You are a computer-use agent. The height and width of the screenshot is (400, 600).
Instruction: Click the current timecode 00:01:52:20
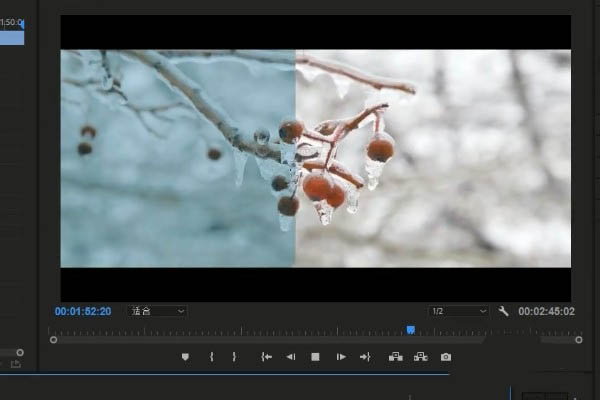pyautogui.click(x=83, y=312)
